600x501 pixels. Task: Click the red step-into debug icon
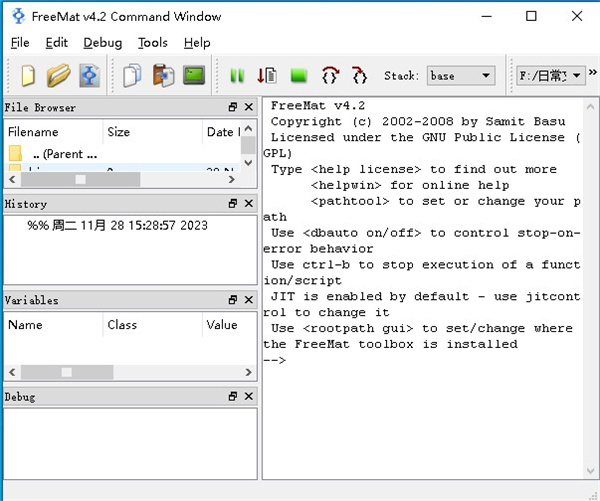pos(359,75)
